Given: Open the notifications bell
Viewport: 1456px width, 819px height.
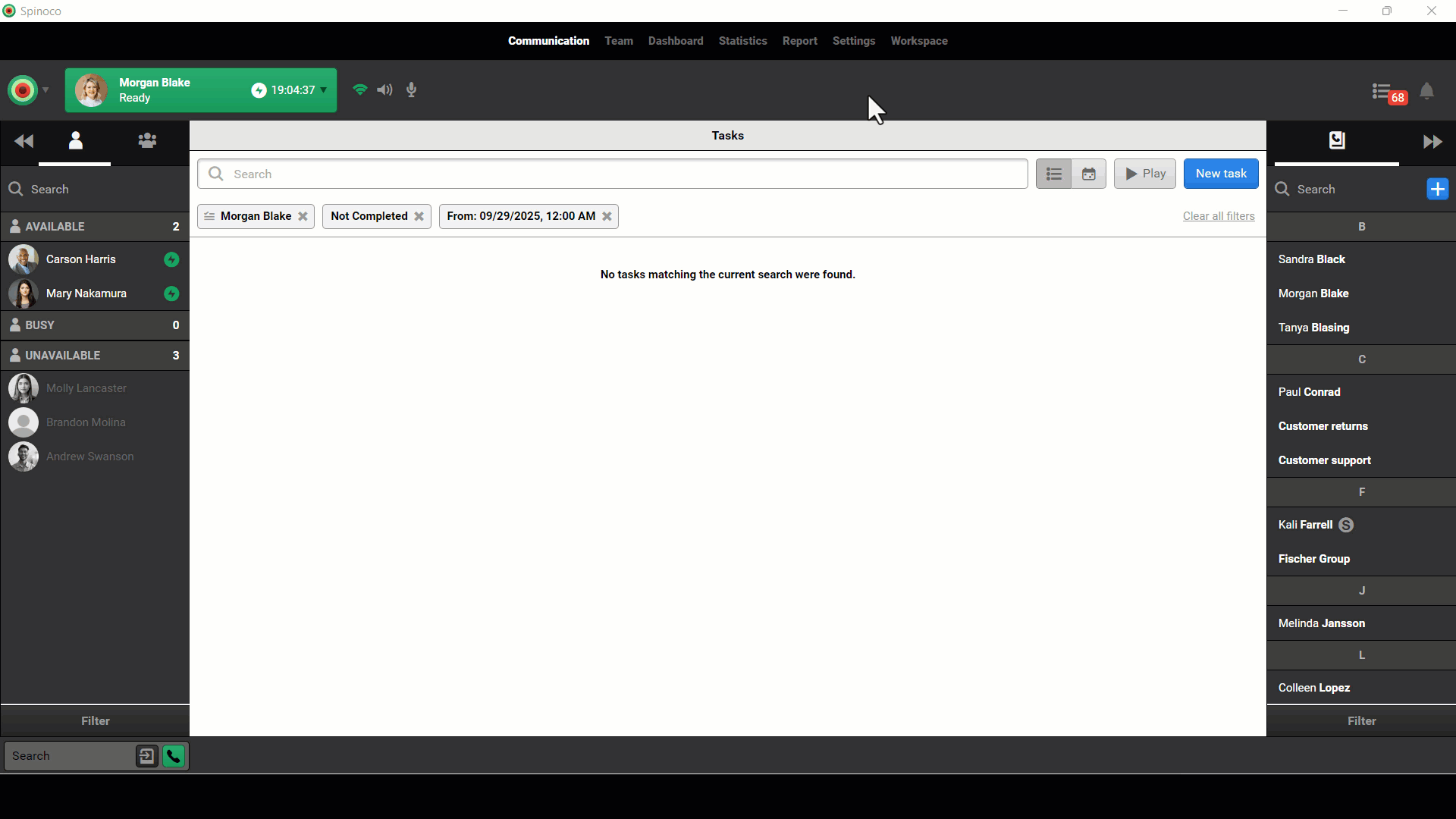Looking at the screenshot, I should point(1426,92).
